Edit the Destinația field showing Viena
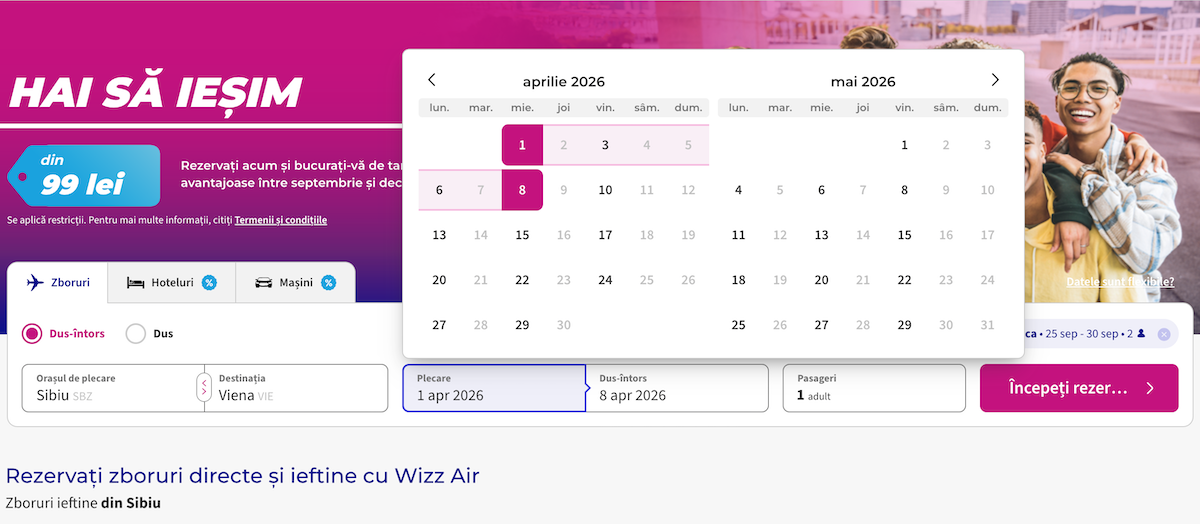The image size is (1200, 524). click(x=297, y=388)
